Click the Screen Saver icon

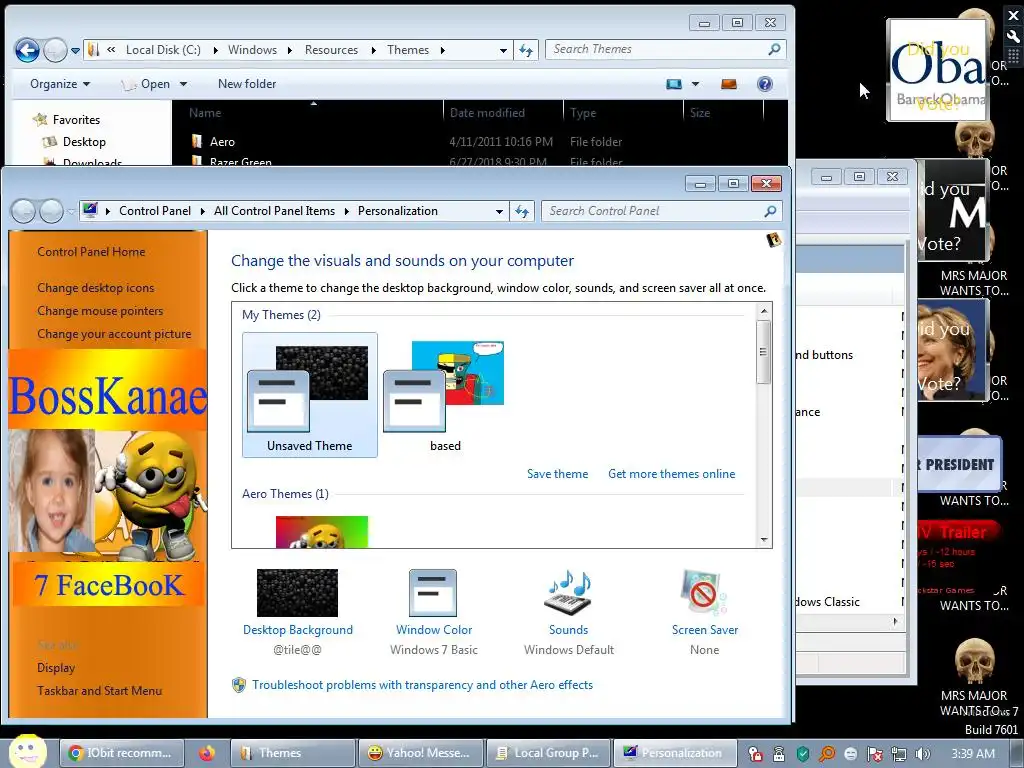click(x=704, y=593)
